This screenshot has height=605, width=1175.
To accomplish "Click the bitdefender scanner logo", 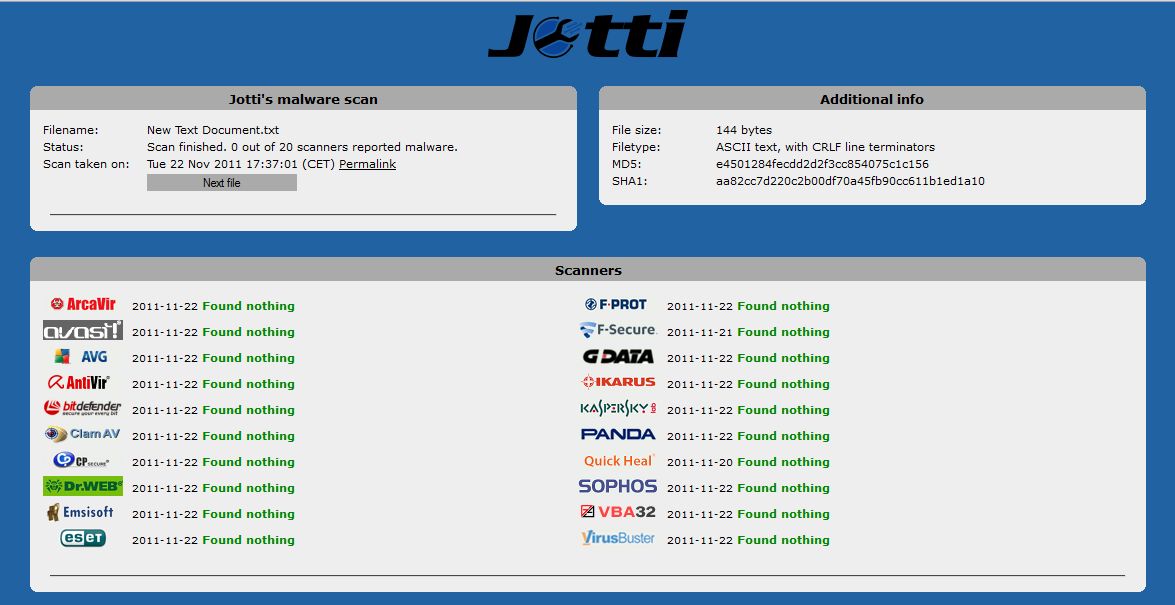I will coord(82,408).
